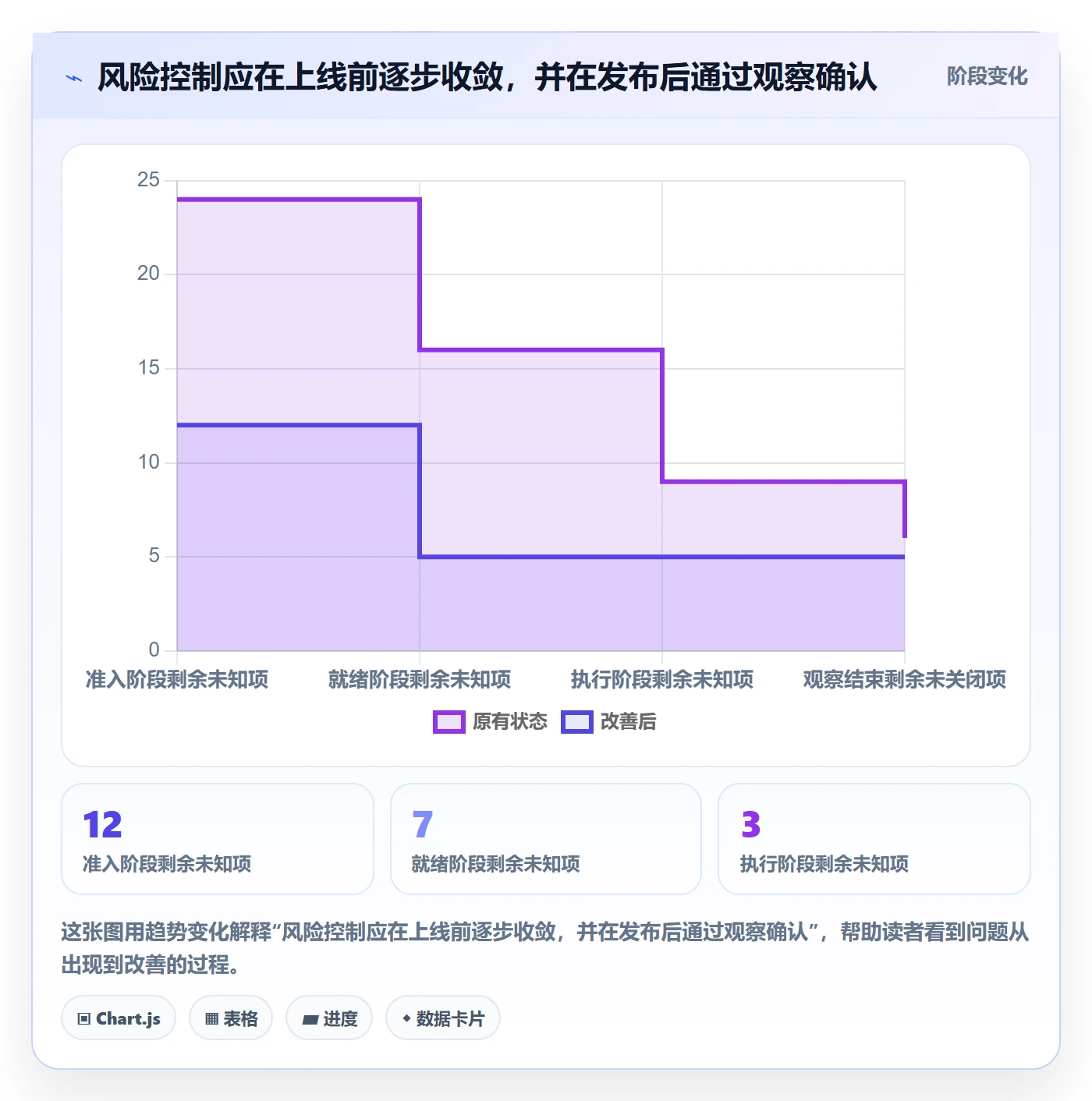Click the x-axis label 就绪阶段剩余未知项

(x=420, y=680)
